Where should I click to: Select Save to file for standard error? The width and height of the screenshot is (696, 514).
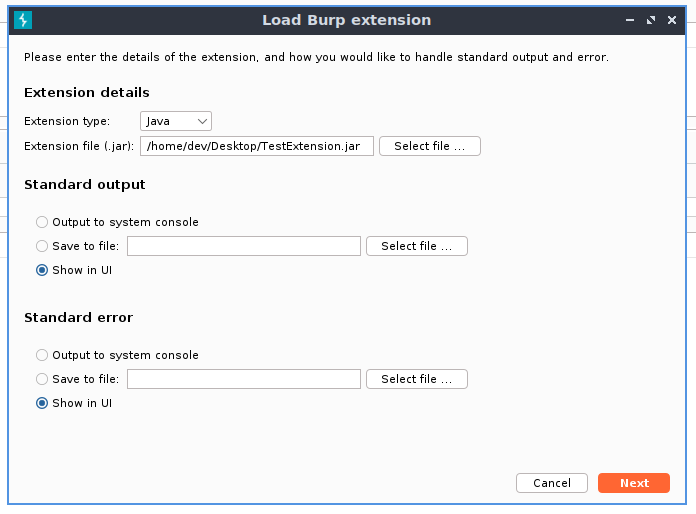pyautogui.click(x=42, y=379)
